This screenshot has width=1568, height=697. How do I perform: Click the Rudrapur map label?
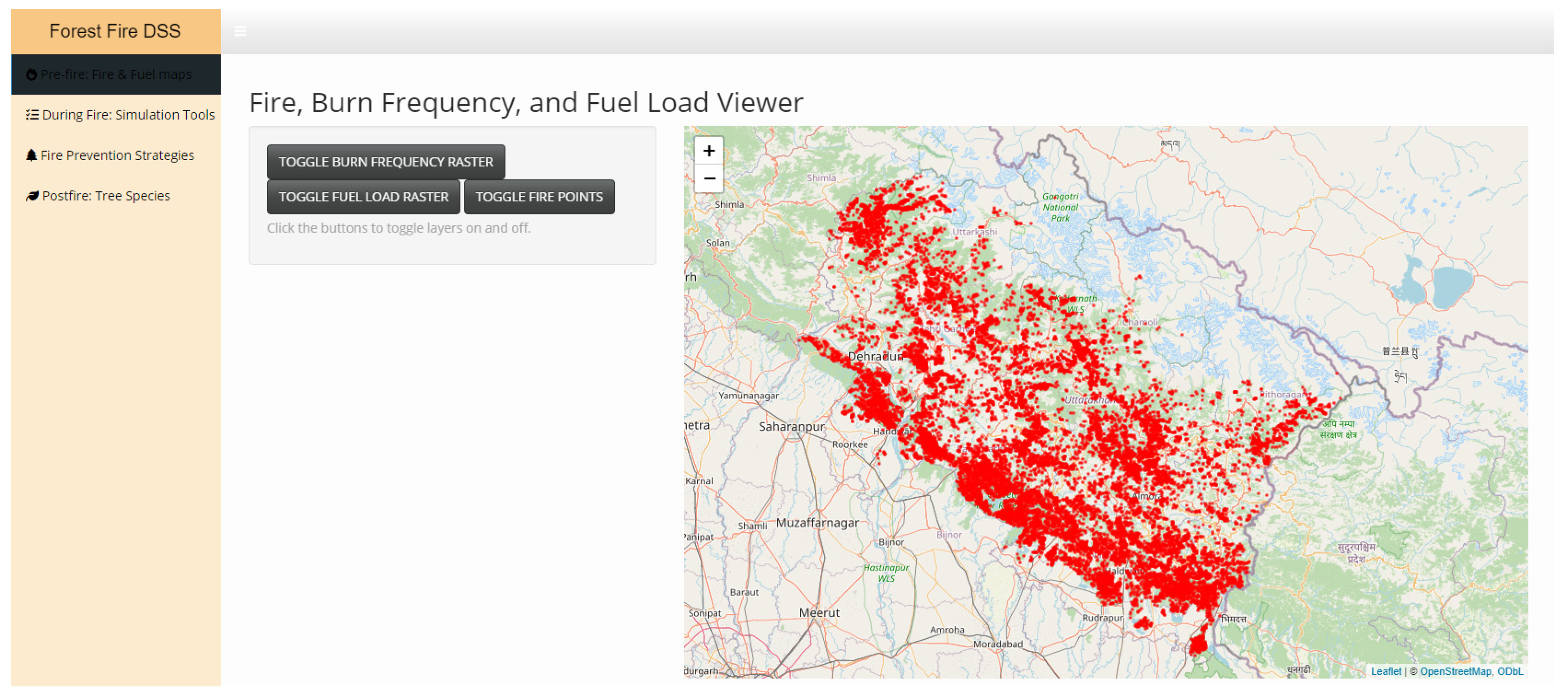tap(1102, 618)
